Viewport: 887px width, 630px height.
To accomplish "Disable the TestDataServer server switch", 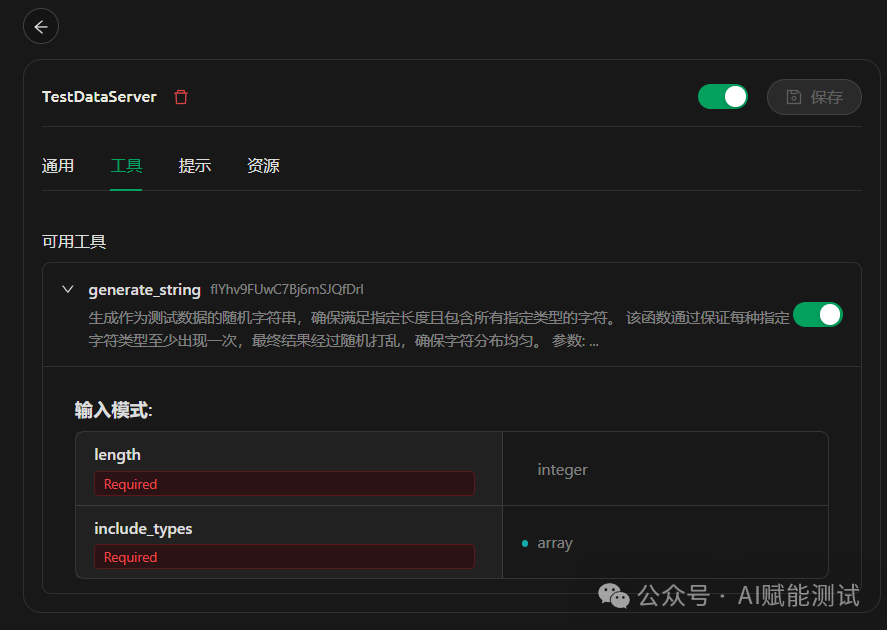I will click(x=722, y=97).
